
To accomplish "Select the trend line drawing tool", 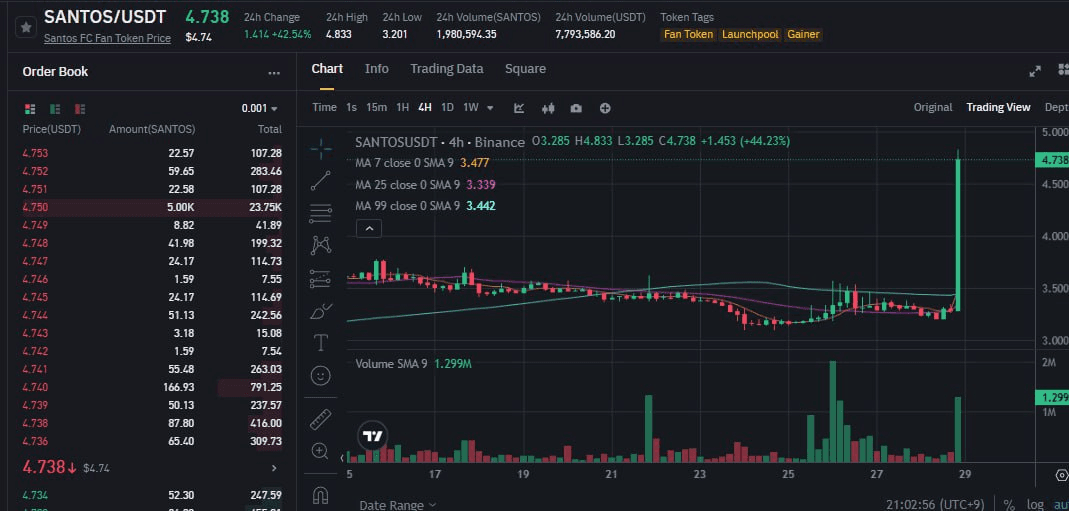I will (320, 181).
